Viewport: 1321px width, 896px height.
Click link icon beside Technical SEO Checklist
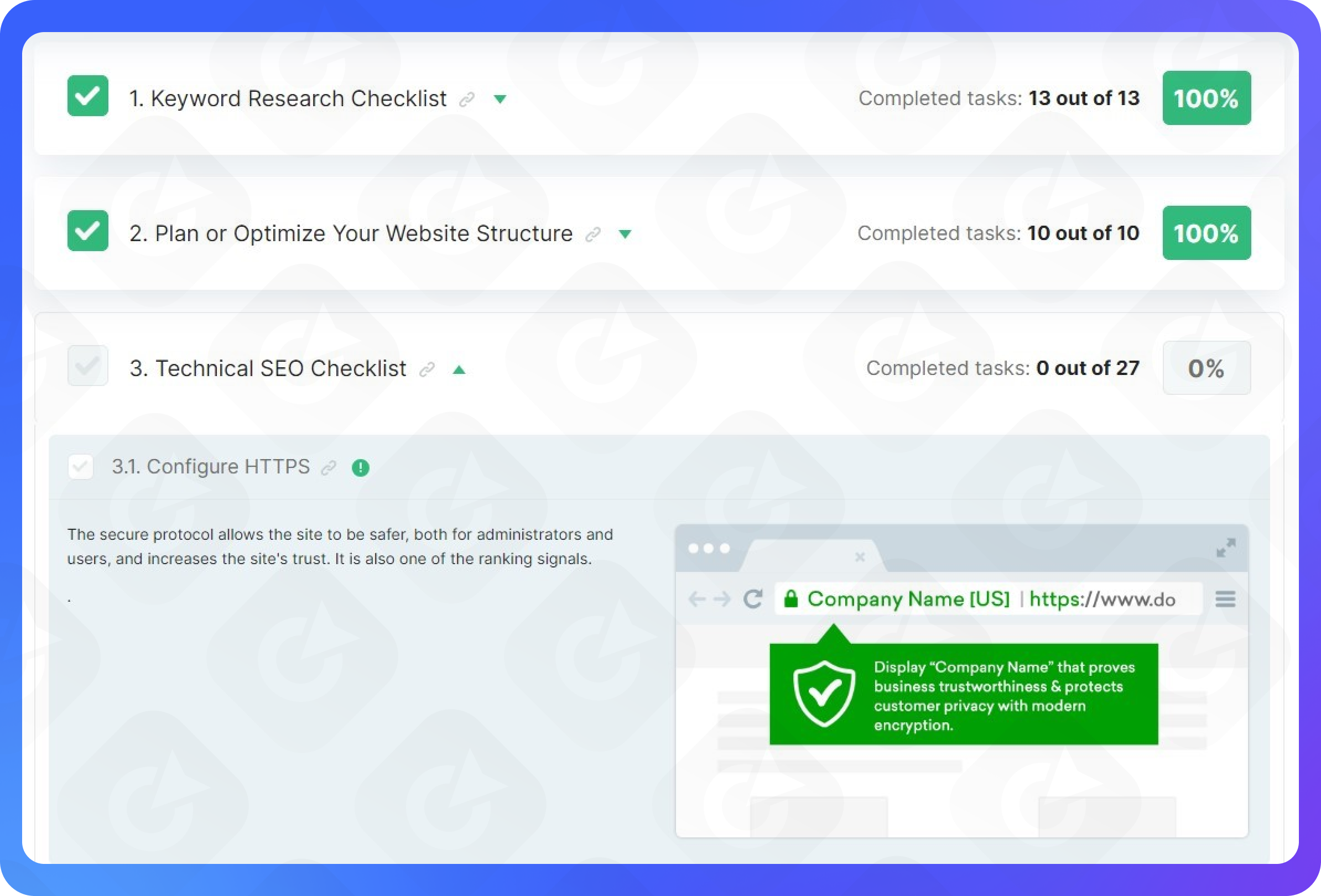click(x=427, y=369)
